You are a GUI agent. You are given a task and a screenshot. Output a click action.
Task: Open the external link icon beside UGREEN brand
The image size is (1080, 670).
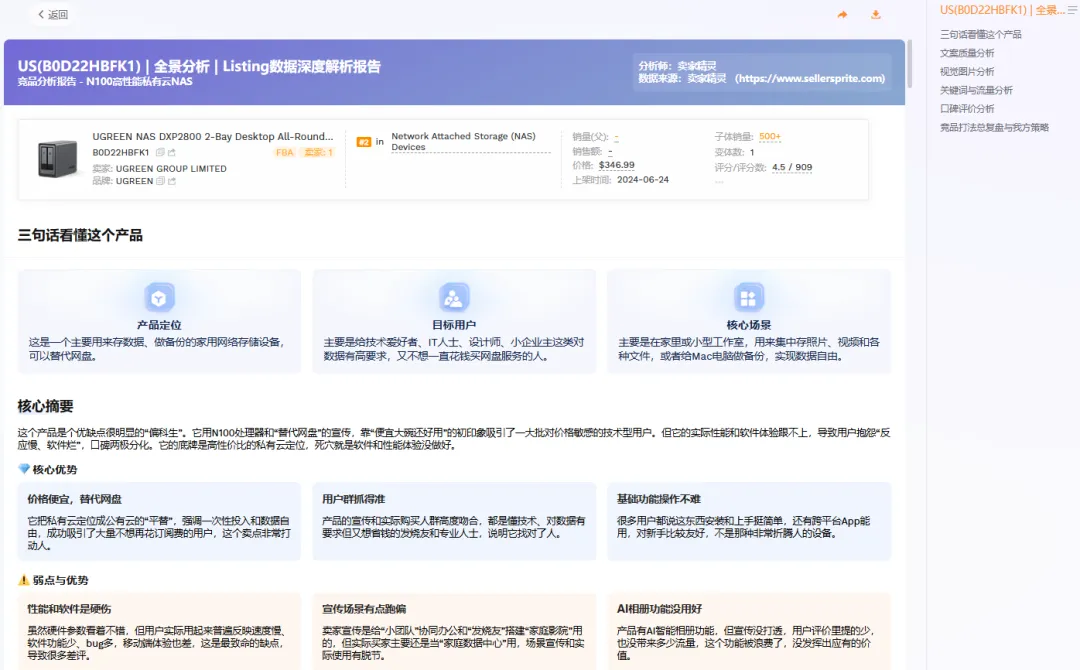(172, 182)
